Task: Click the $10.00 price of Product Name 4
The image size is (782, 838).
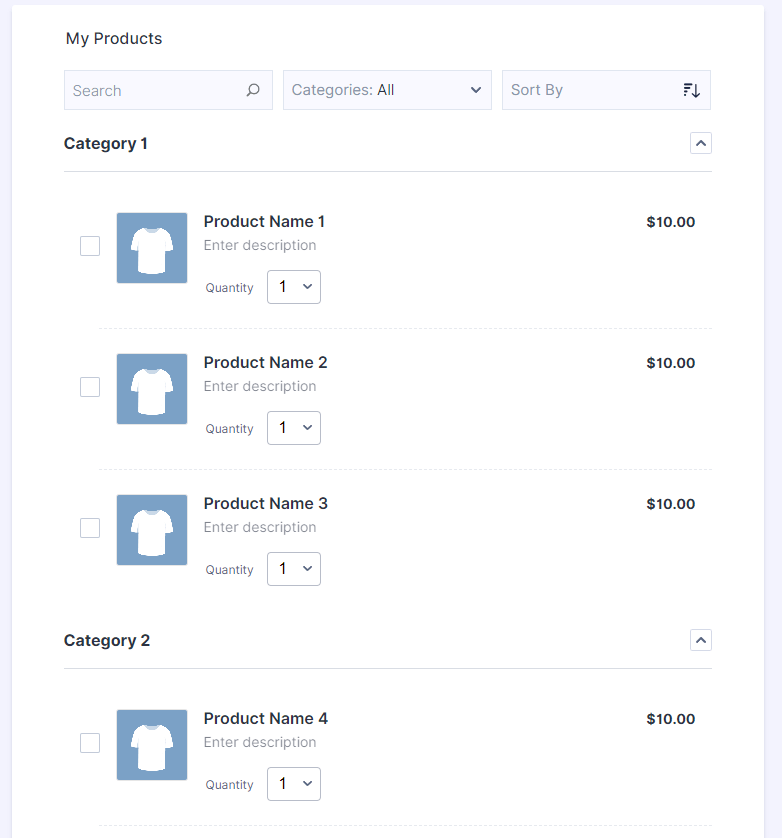Action: [x=671, y=719]
